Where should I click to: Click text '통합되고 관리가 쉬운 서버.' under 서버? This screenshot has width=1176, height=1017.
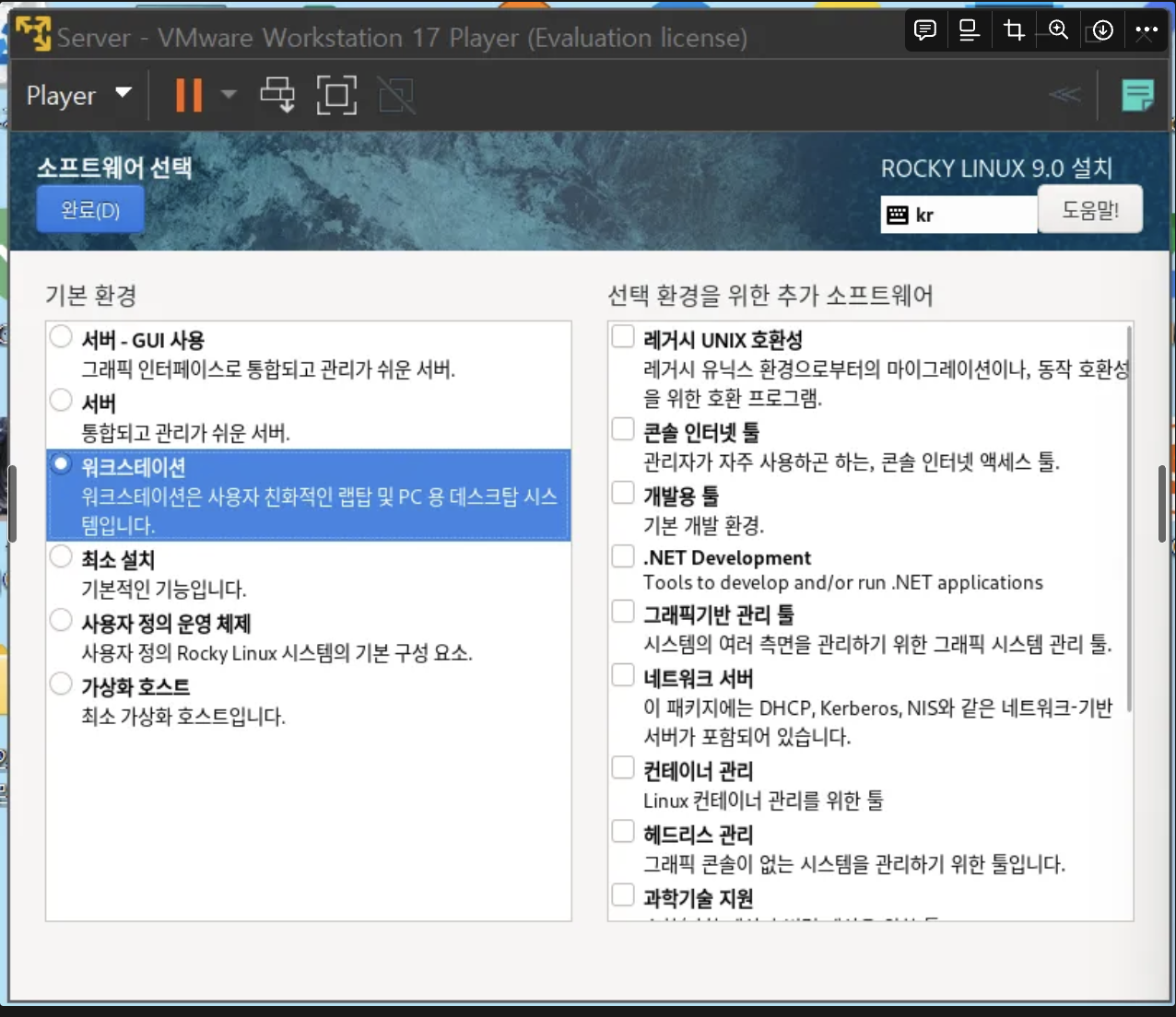[x=186, y=433]
